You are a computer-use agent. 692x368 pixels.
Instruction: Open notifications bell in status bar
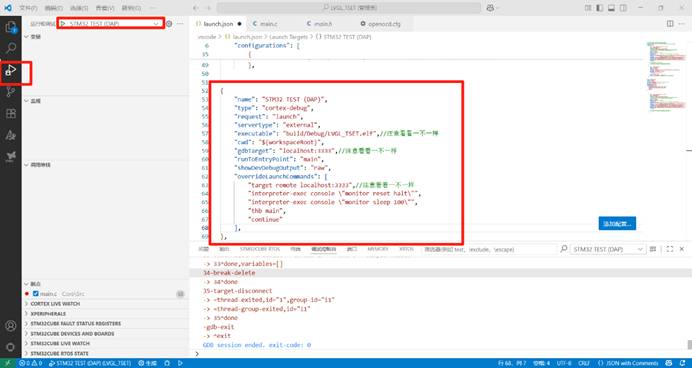[682, 363]
